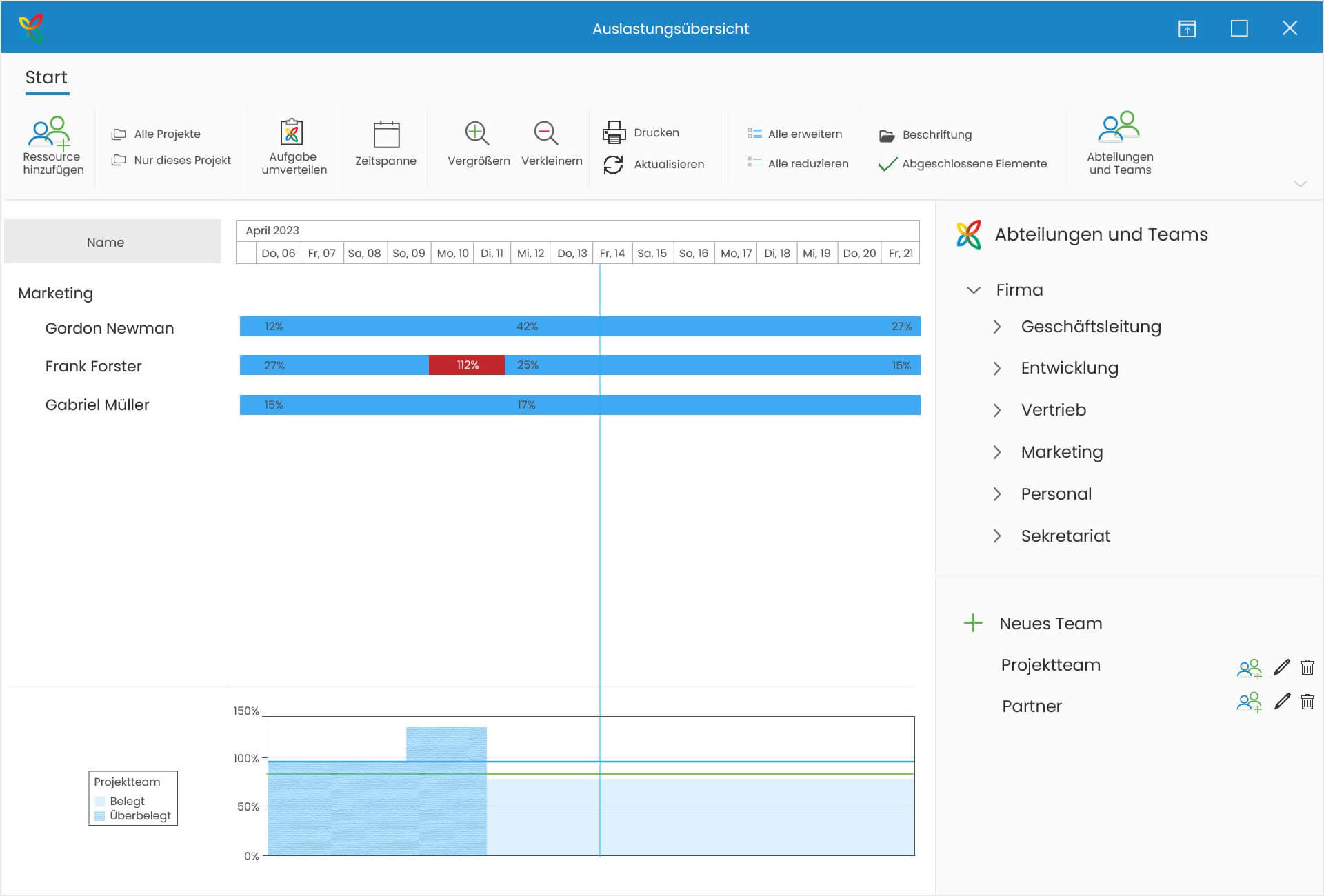Screen dimensions: 1324x896
Task: Click the Do, 20 date header
Action: [859, 254]
